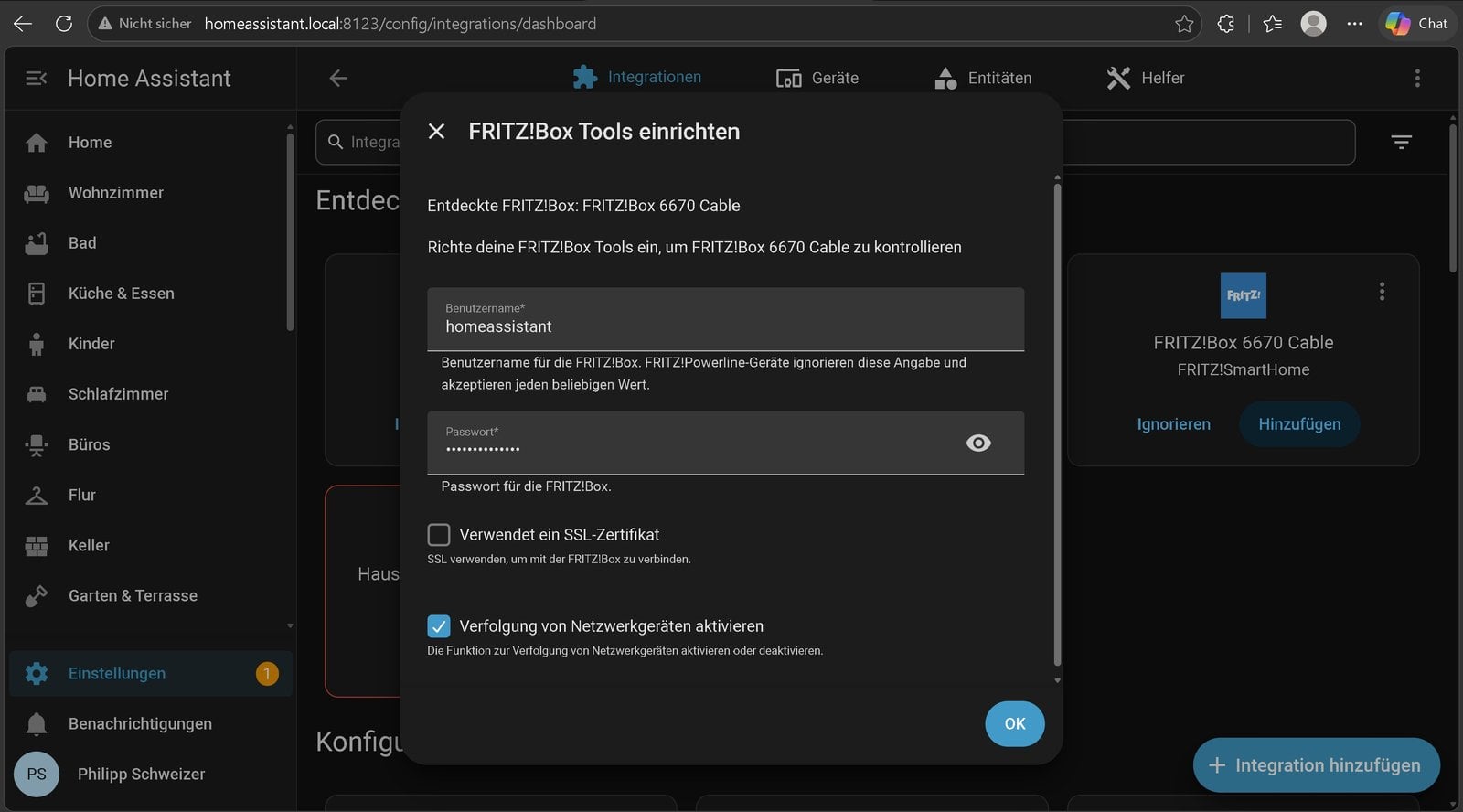Click the main page scrollbar
The width and height of the screenshot is (1463, 812).
(1453, 198)
